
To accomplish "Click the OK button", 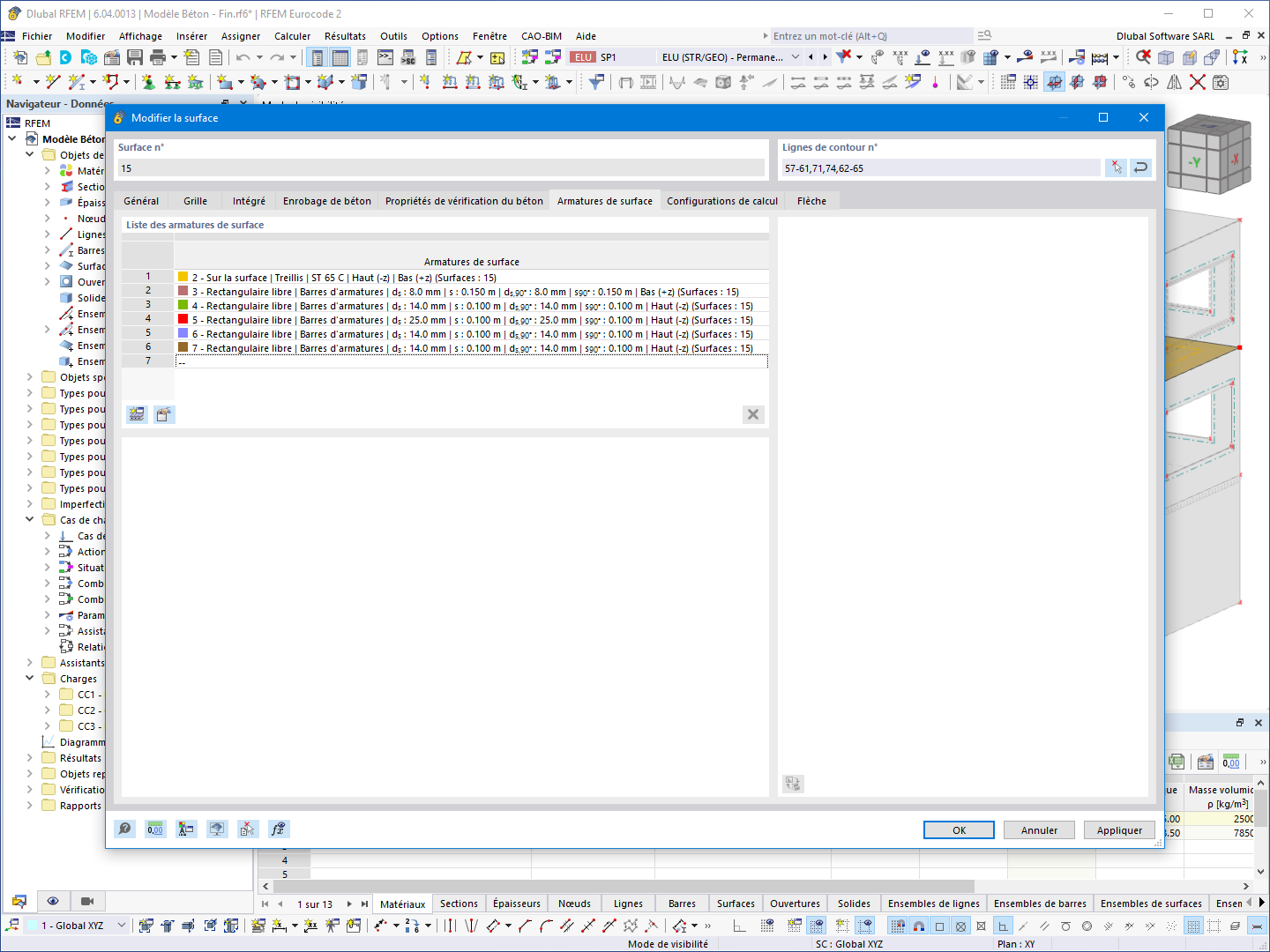I will coord(959,830).
